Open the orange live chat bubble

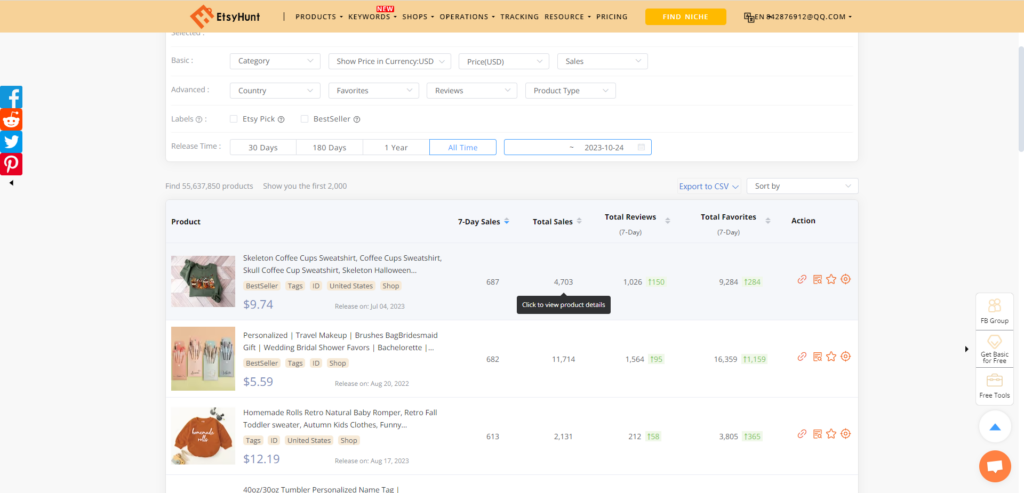(993, 466)
